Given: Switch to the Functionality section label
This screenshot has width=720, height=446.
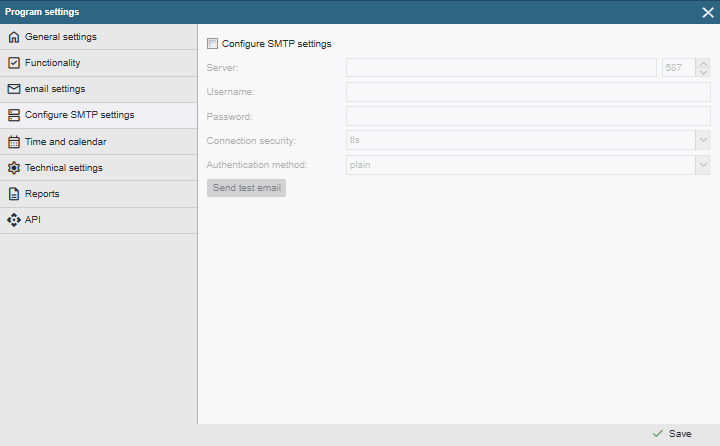Looking at the screenshot, I should pyautogui.click(x=52, y=63).
